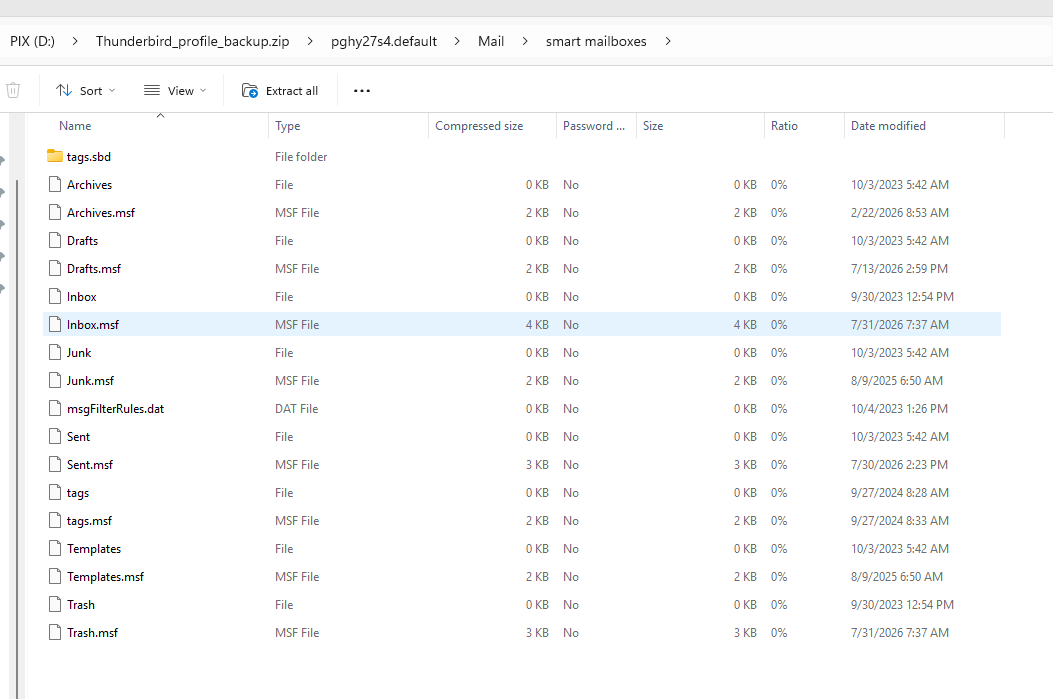Screen dimensions: 1053x699
Task: Select the Junk.msf file icon
Action: click(55, 380)
